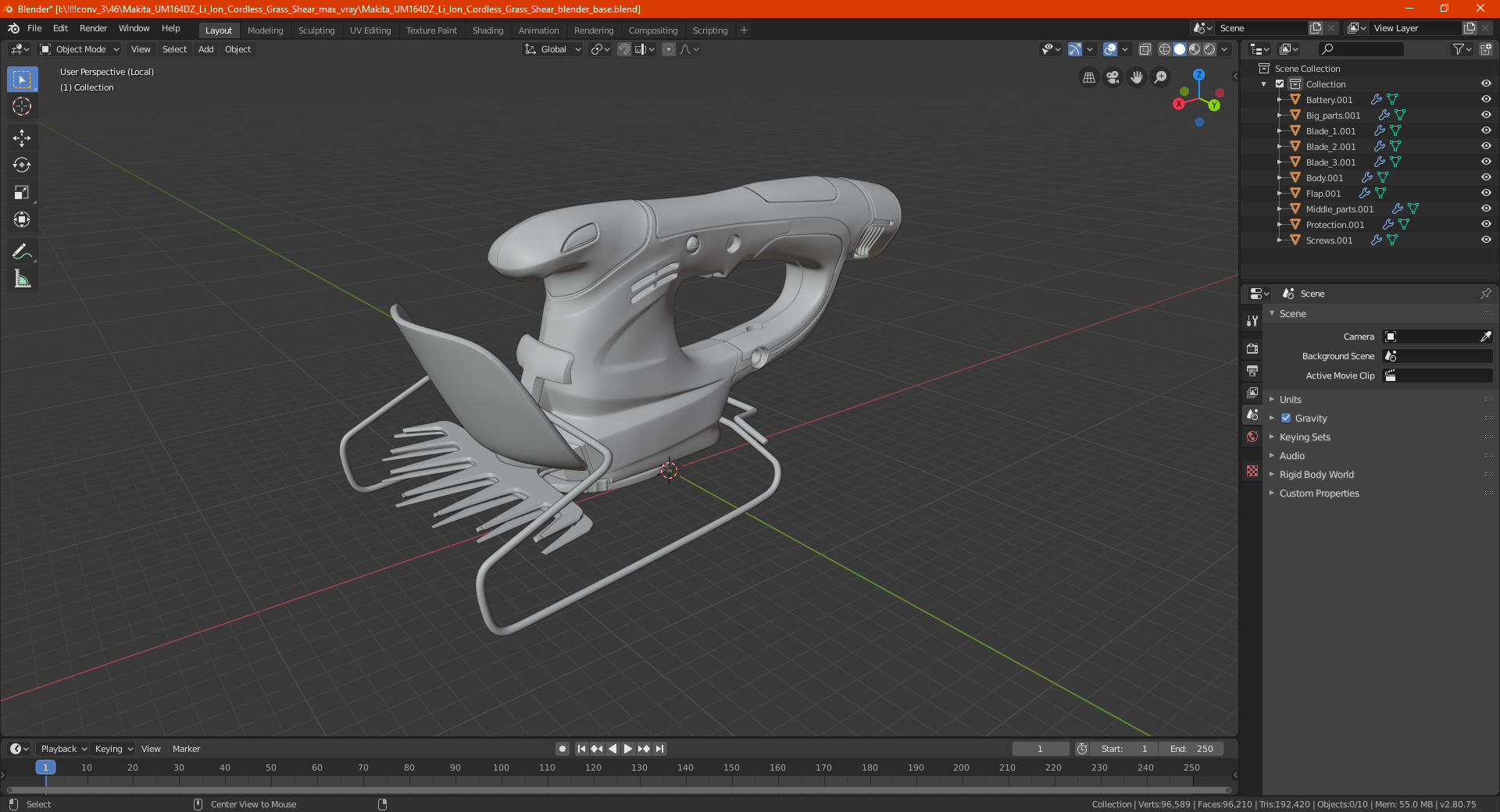Open the Render menu

93,28
